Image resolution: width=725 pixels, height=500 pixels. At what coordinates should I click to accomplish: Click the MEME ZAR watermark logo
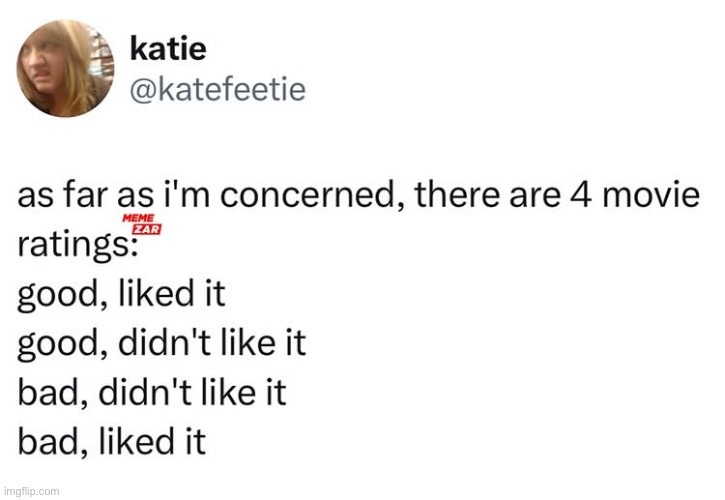coord(141,225)
